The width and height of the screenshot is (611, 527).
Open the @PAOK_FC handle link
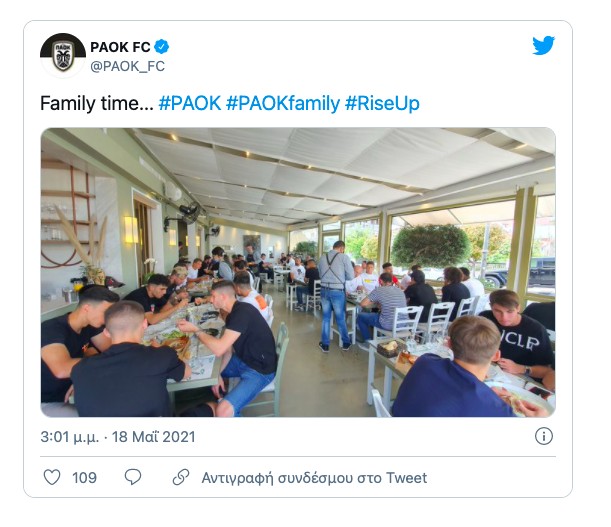click(x=128, y=66)
